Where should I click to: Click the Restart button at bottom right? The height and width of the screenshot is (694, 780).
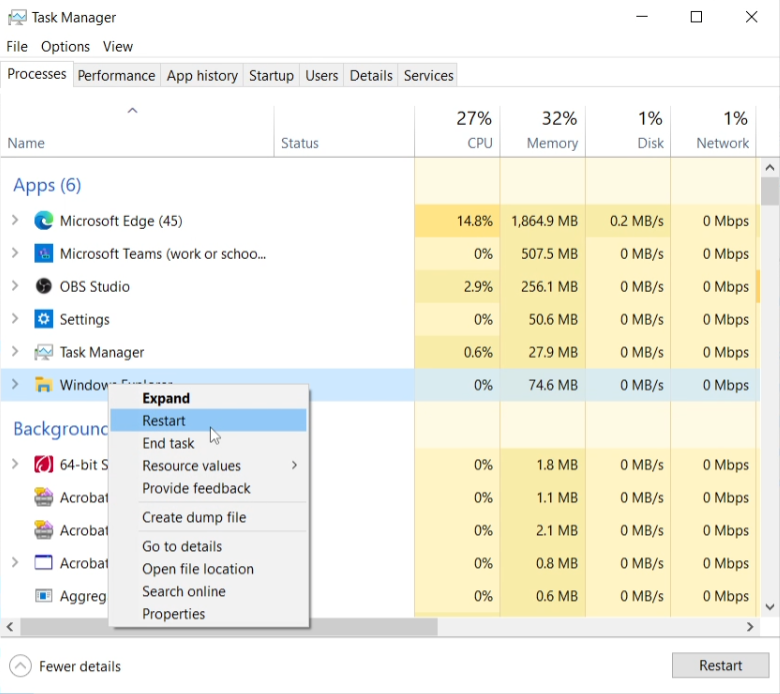[720, 665]
